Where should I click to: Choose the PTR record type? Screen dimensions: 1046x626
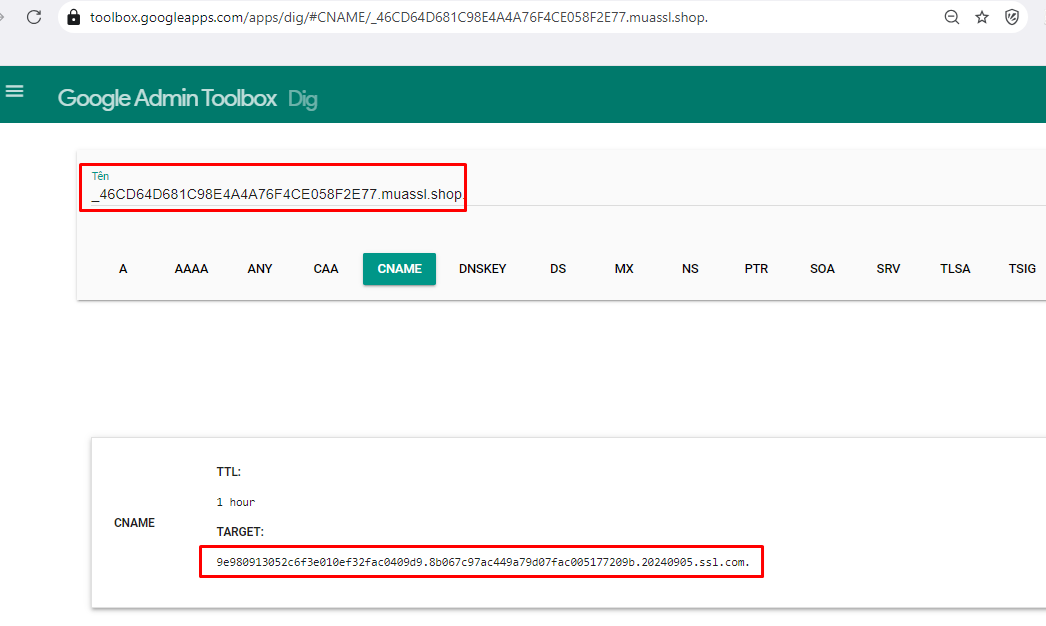coord(756,269)
